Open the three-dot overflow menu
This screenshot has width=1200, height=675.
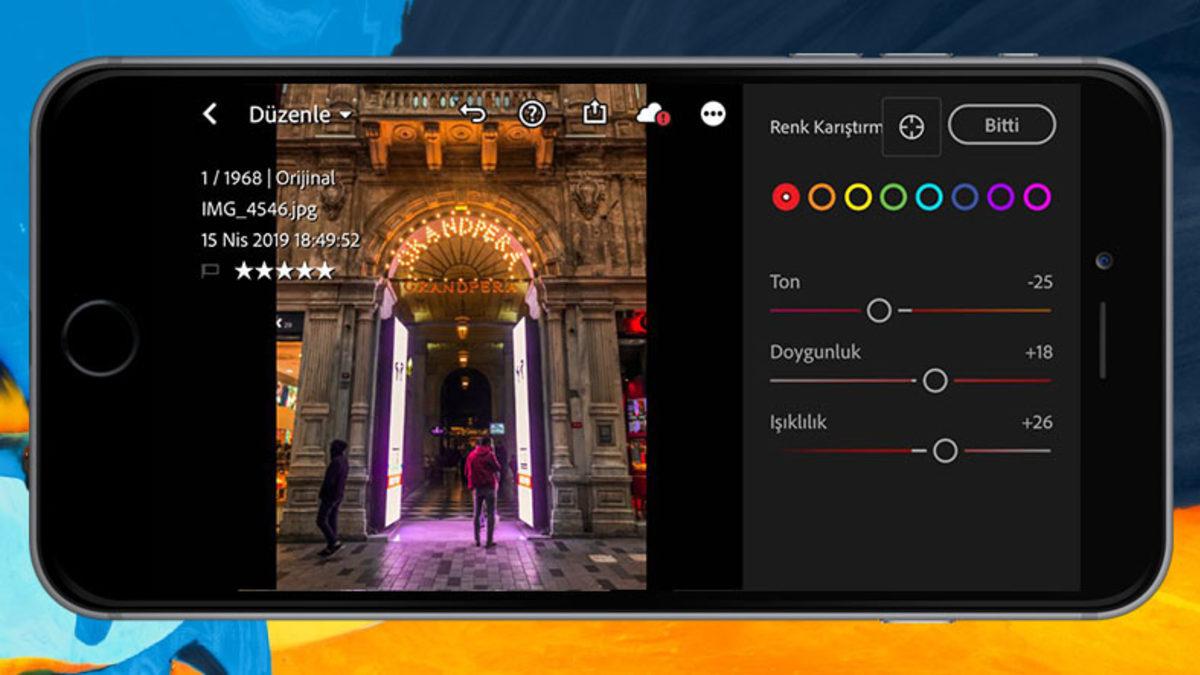pos(712,114)
